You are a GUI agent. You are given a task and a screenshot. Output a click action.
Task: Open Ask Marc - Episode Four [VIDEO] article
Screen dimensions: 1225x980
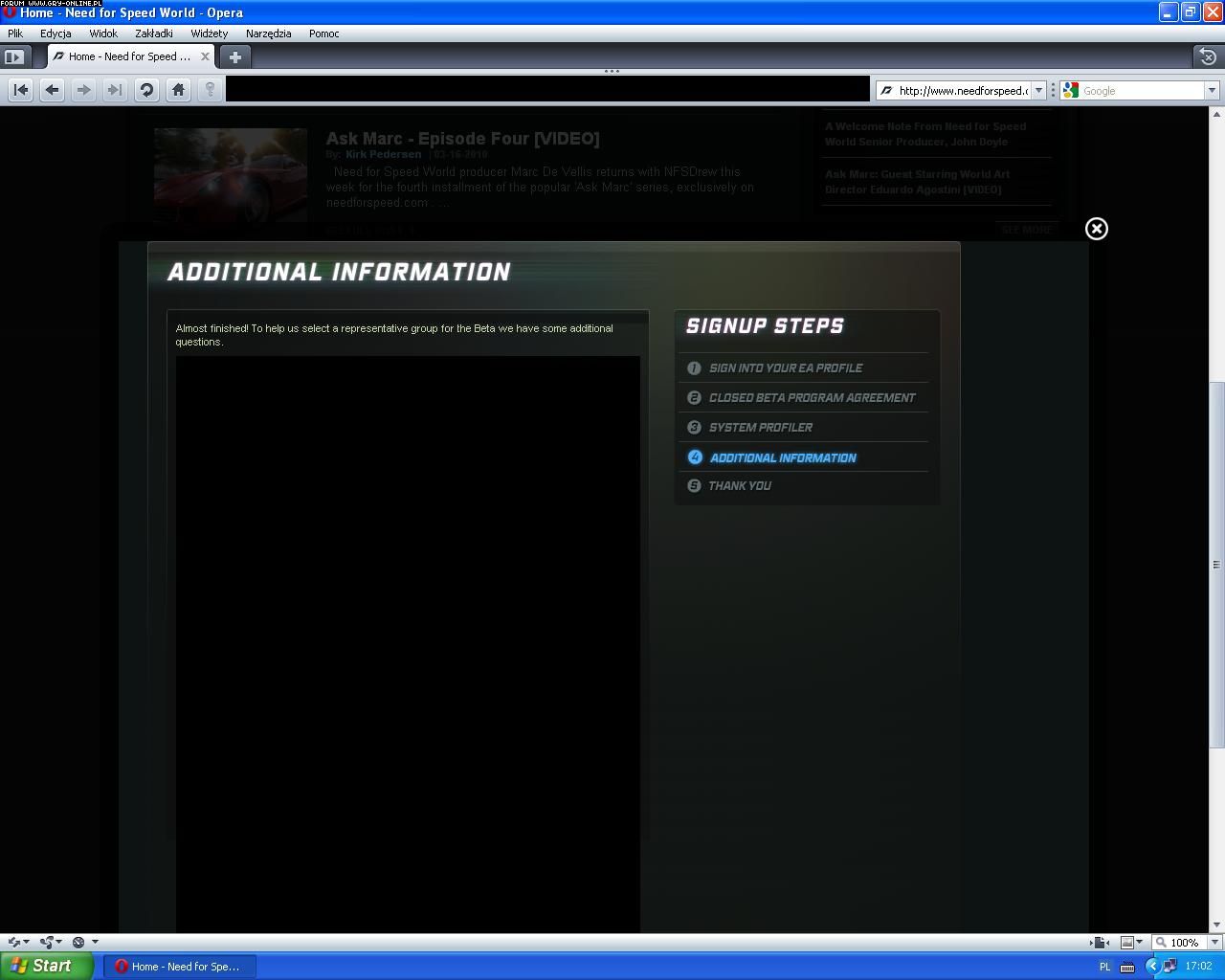[x=462, y=139]
